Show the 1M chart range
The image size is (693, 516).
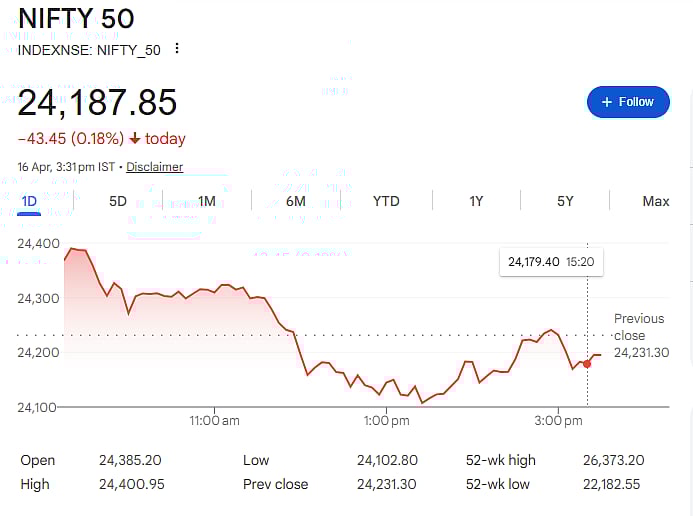(207, 201)
